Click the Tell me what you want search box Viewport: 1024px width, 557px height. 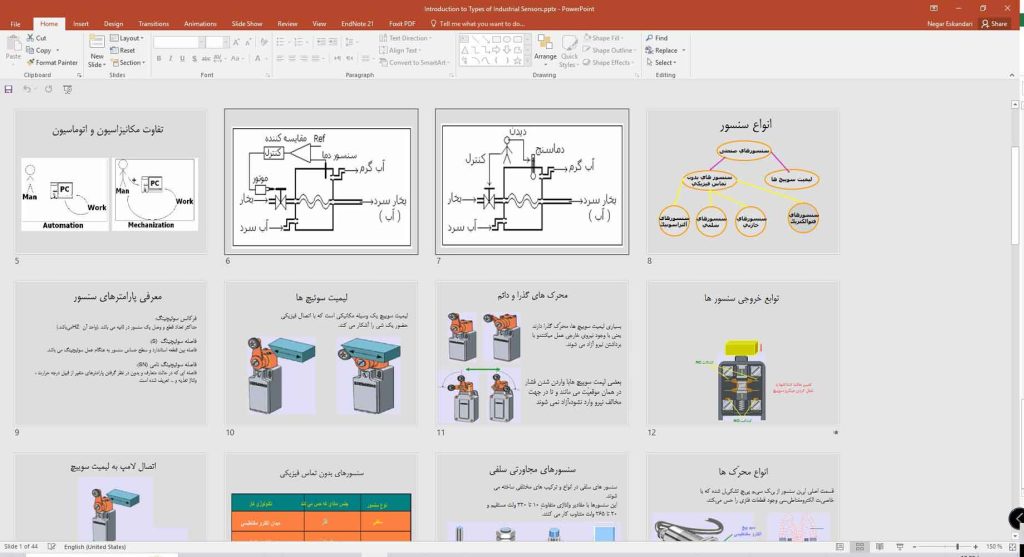click(478, 24)
